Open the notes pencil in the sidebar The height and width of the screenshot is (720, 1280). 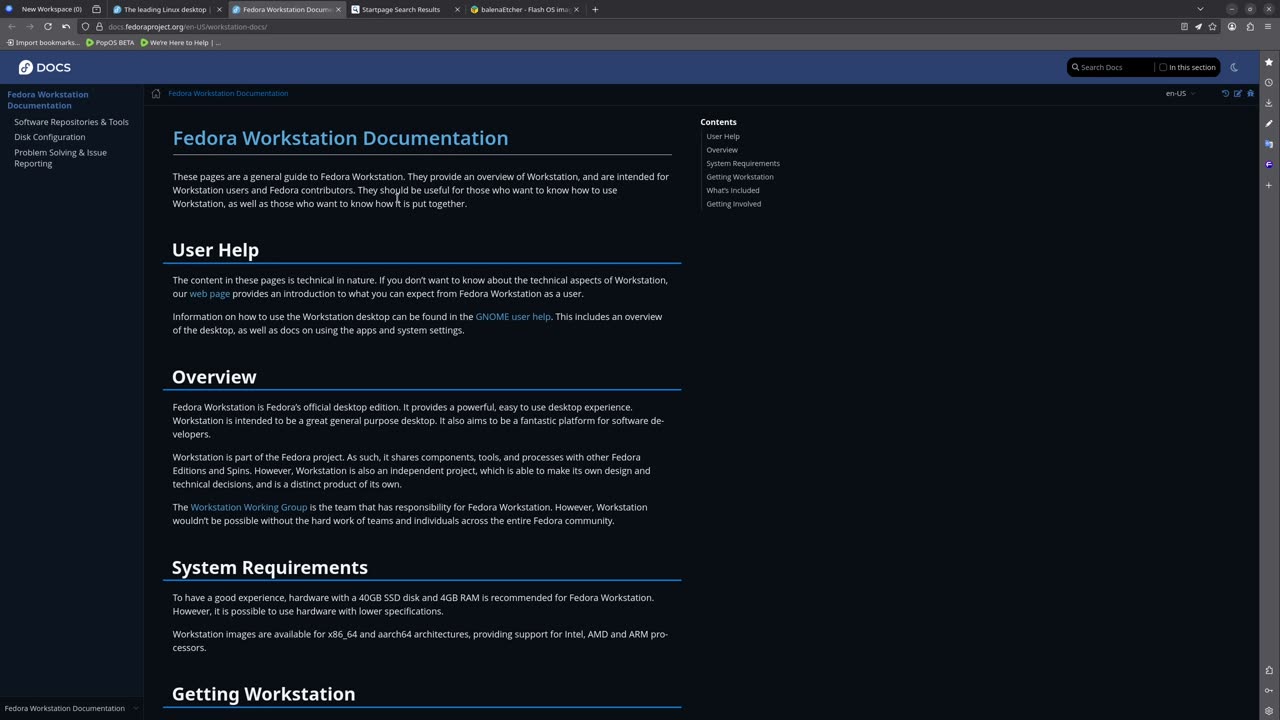tap(1269, 123)
